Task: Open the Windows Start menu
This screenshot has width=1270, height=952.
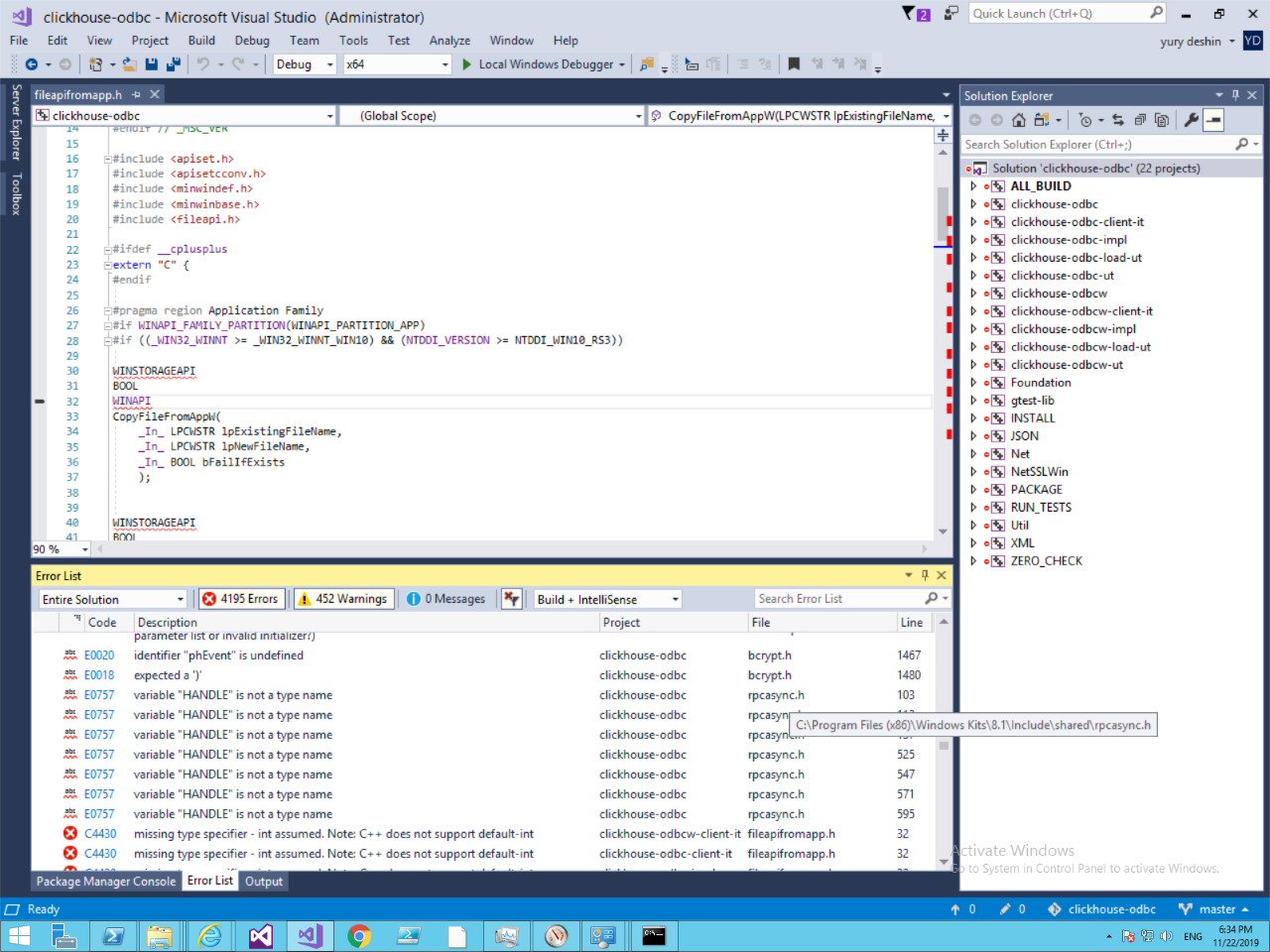Action: [19, 936]
